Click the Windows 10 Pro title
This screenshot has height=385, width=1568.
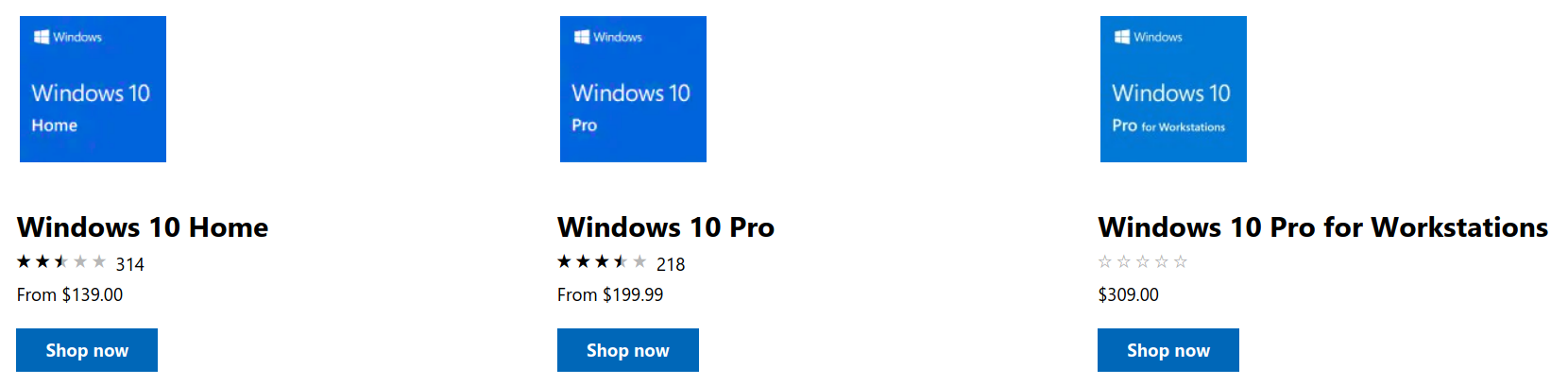click(666, 227)
